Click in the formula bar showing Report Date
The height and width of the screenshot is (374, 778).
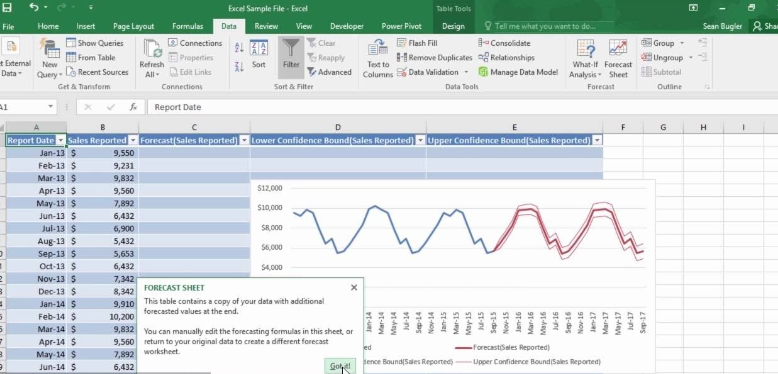click(461, 107)
